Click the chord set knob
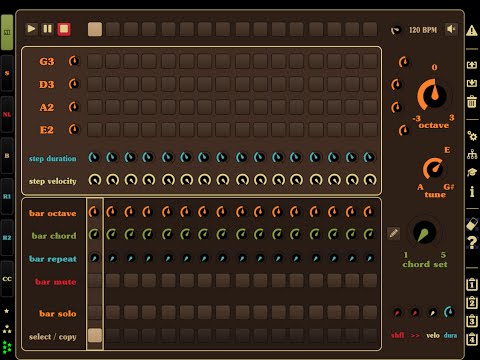 424,232
